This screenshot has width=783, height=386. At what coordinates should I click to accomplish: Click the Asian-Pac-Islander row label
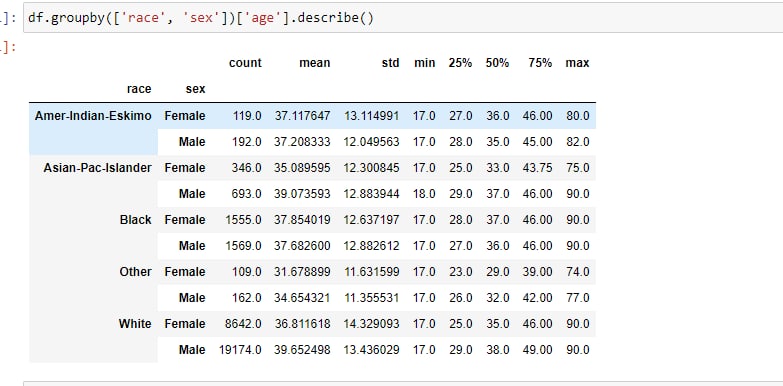click(x=97, y=168)
